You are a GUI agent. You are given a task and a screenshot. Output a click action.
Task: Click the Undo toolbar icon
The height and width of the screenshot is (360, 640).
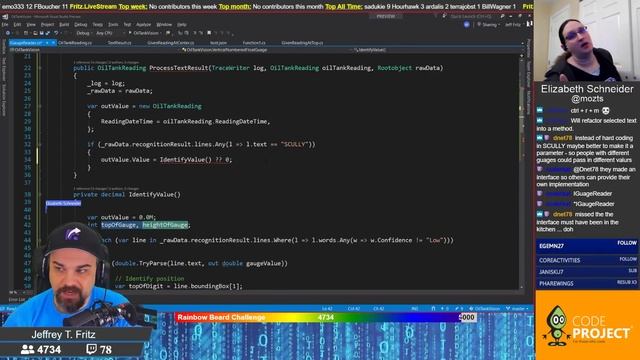(56, 33)
